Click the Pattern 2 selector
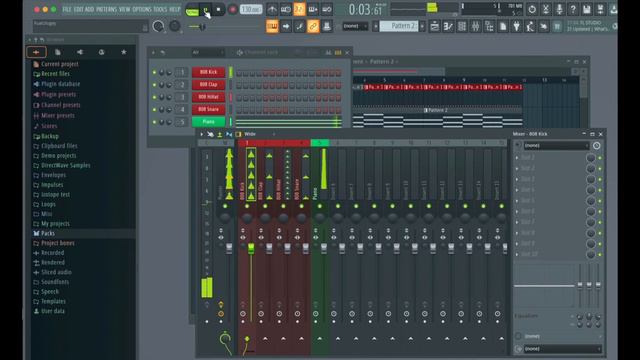 399,26
